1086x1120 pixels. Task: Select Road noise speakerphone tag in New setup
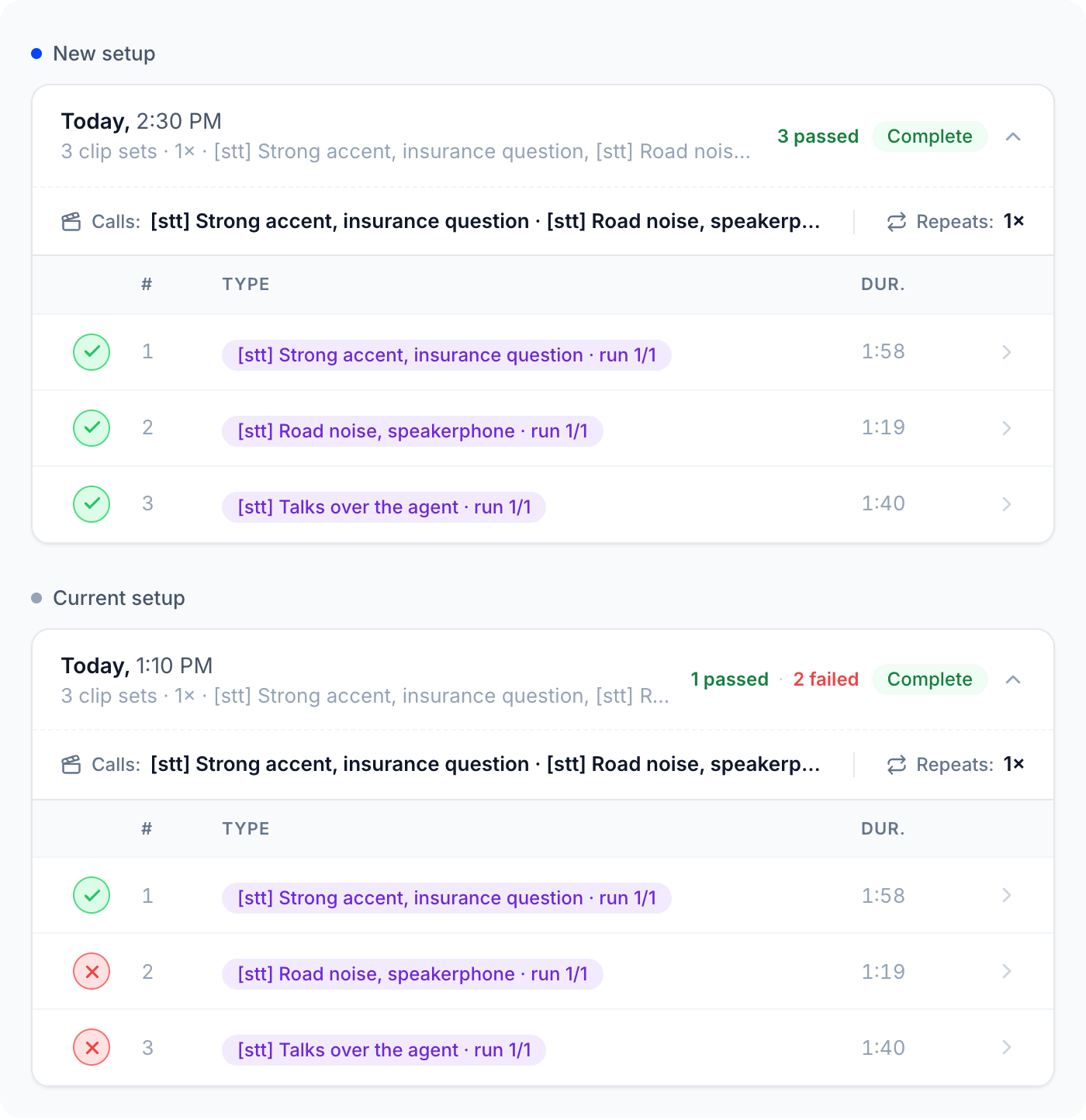click(413, 431)
